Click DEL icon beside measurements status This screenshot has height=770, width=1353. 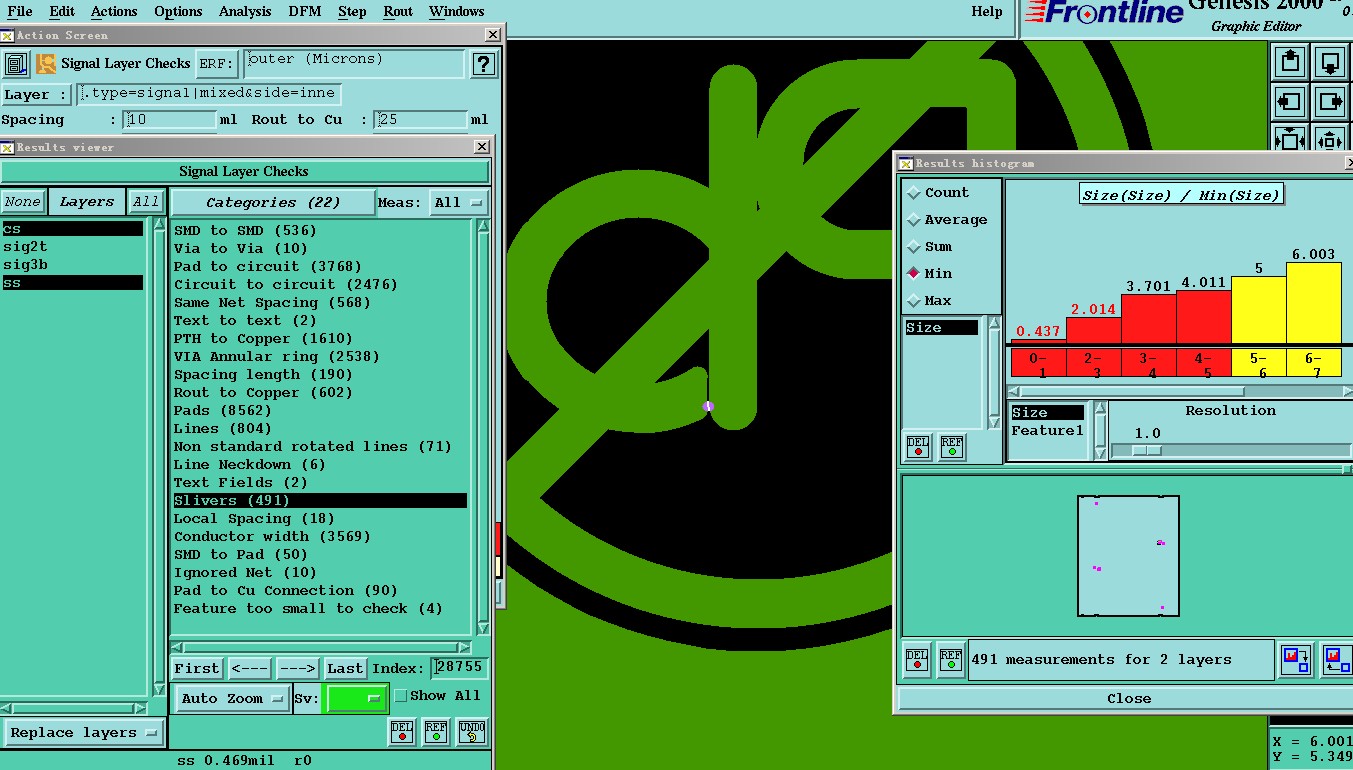click(918, 659)
